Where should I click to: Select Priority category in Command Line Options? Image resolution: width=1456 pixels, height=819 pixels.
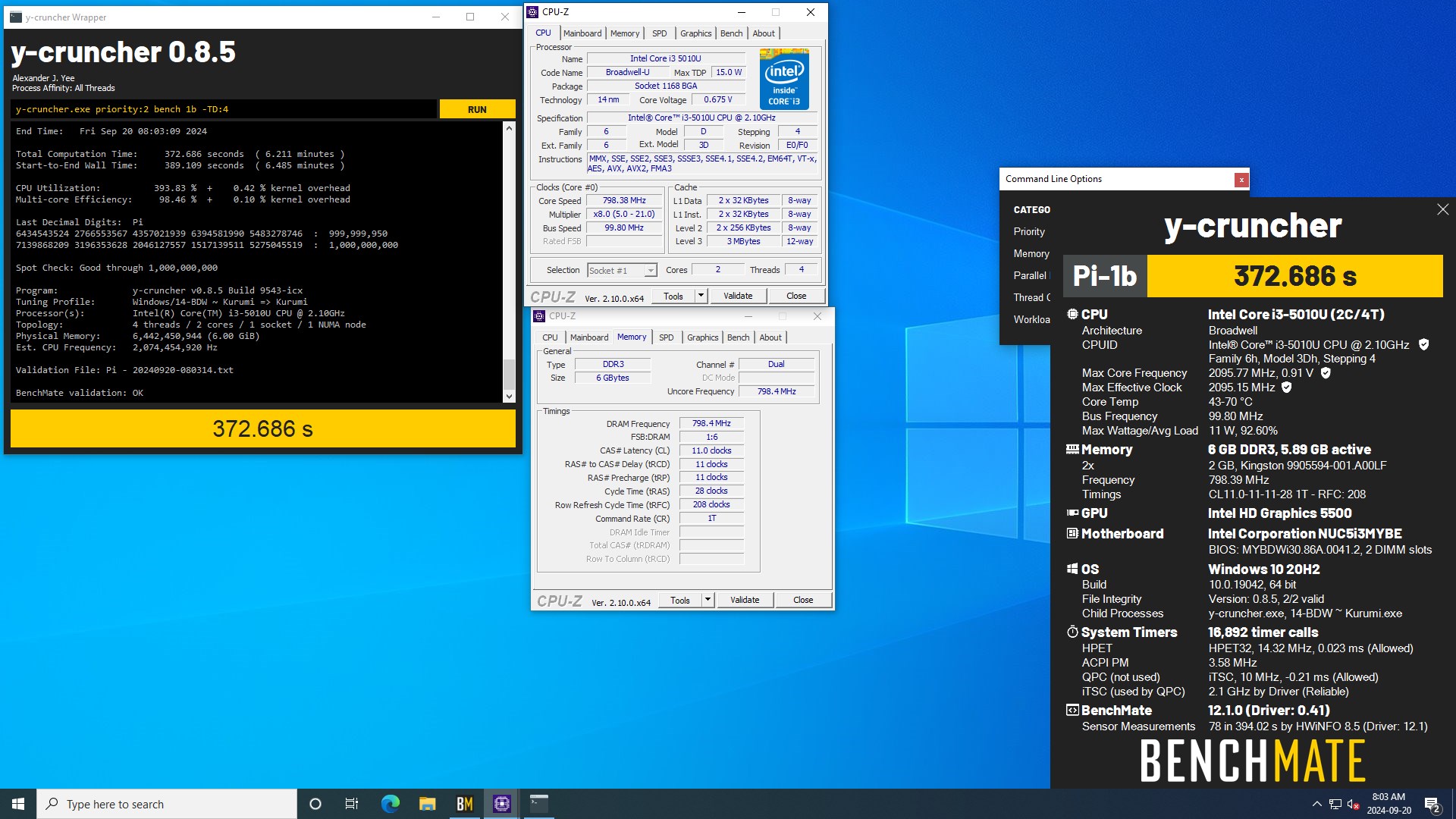pos(1029,232)
